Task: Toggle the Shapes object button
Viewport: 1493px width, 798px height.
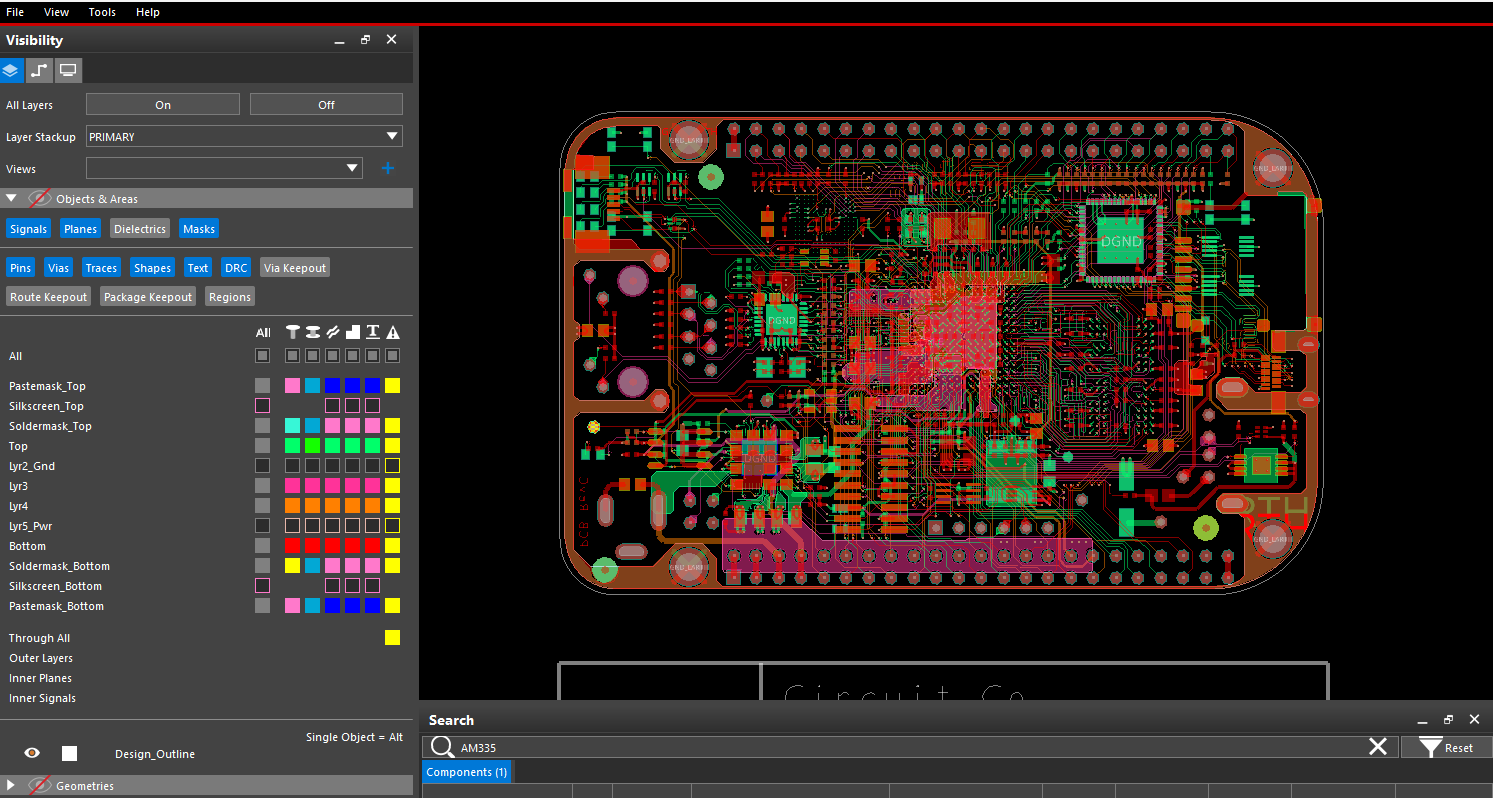Action: pyautogui.click(x=152, y=268)
